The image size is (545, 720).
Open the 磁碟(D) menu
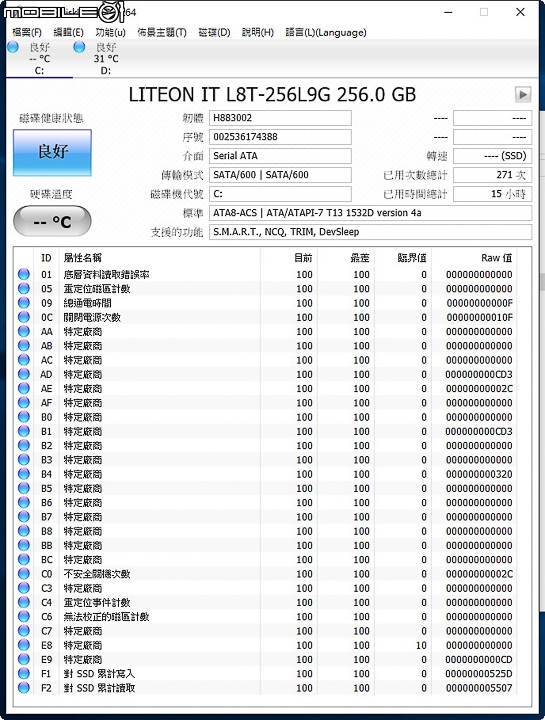click(x=214, y=33)
